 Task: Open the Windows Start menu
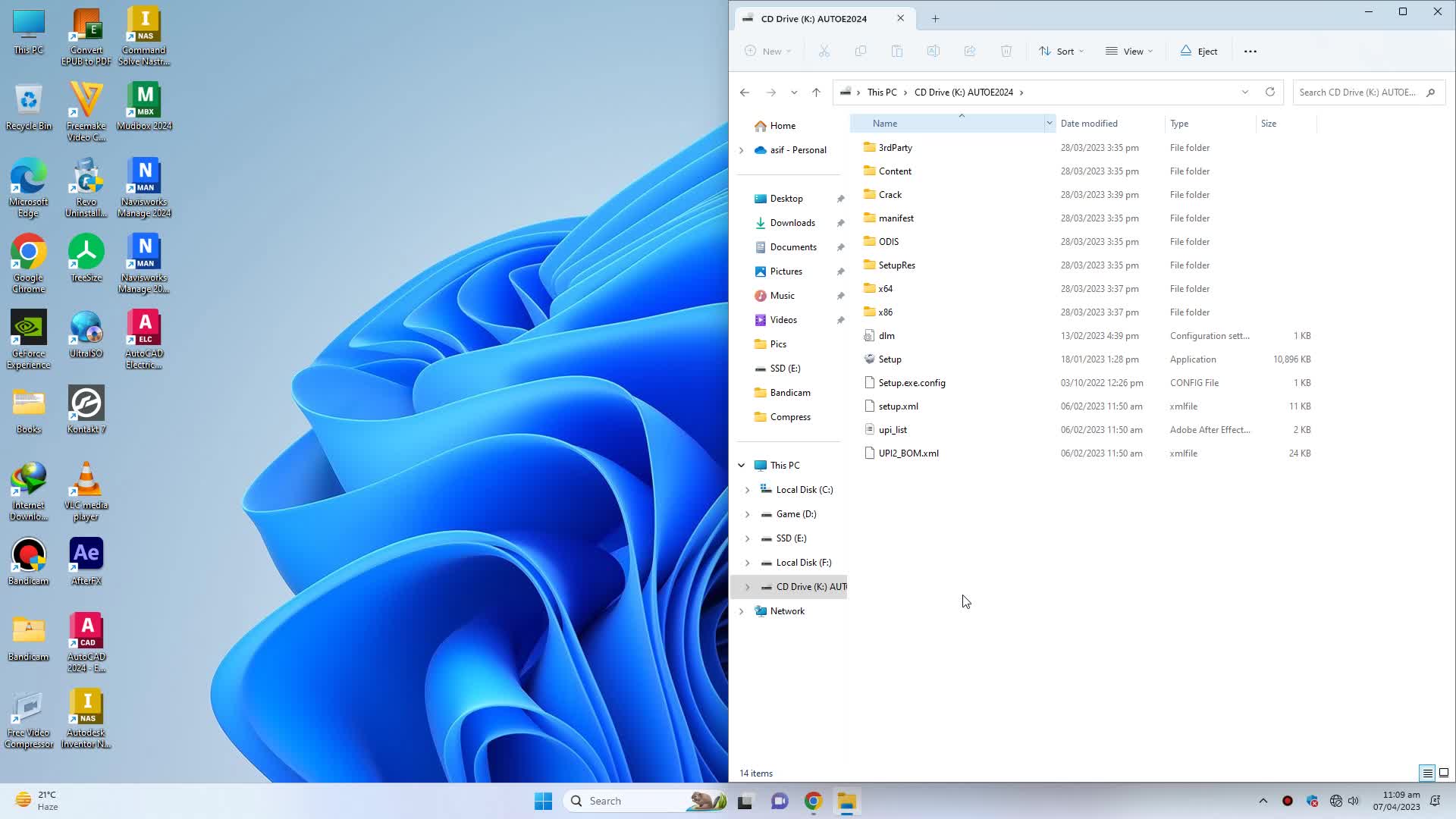coord(543,801)
